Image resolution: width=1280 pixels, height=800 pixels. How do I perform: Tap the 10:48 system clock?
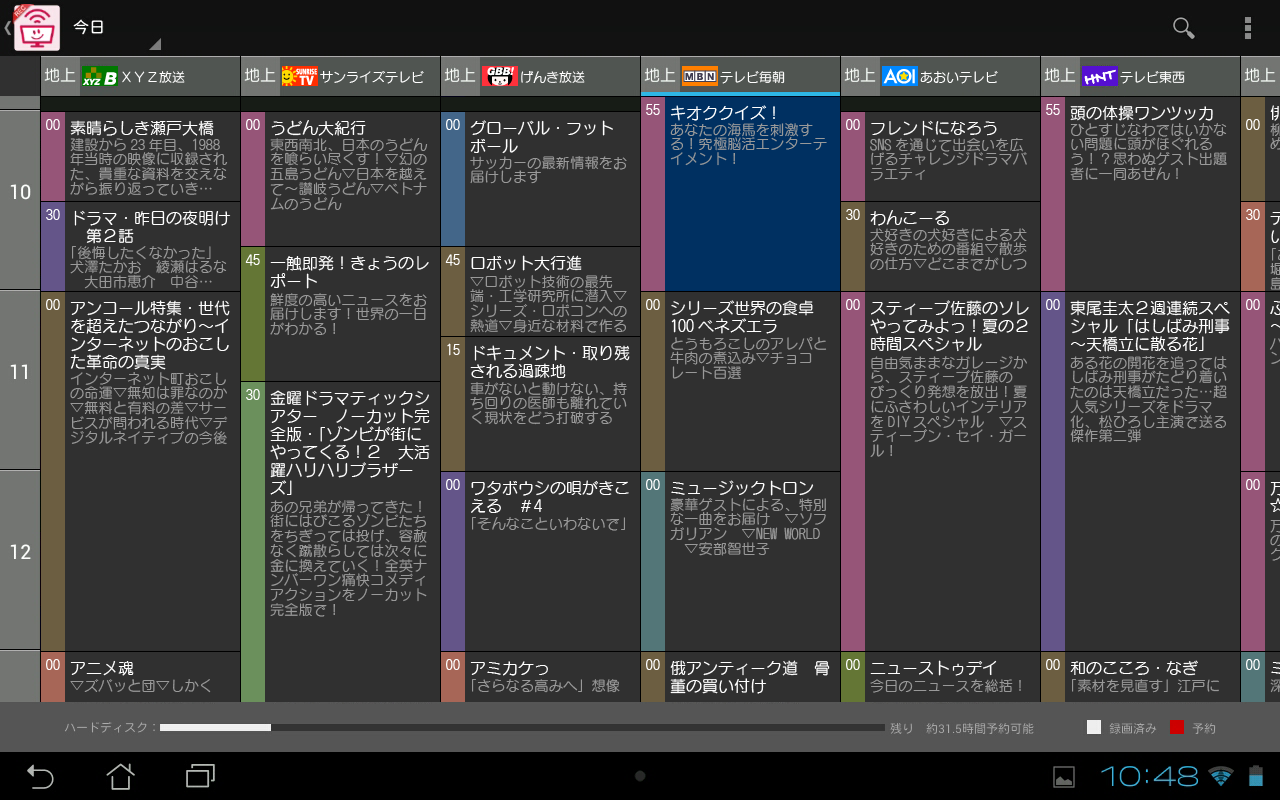click(1149, 776)
